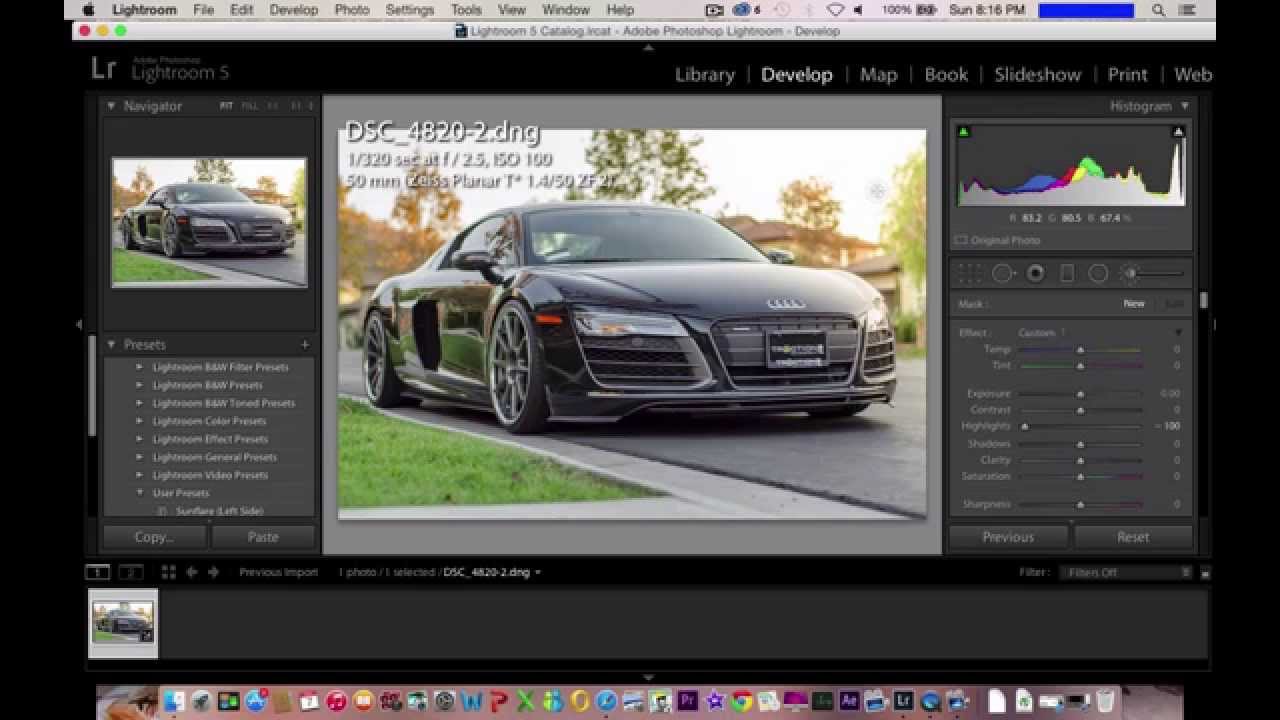The height and width of the screenshot is (720, 1280).
Task: Click the Exposure slider handle
Action: [x=1080, y=394]
